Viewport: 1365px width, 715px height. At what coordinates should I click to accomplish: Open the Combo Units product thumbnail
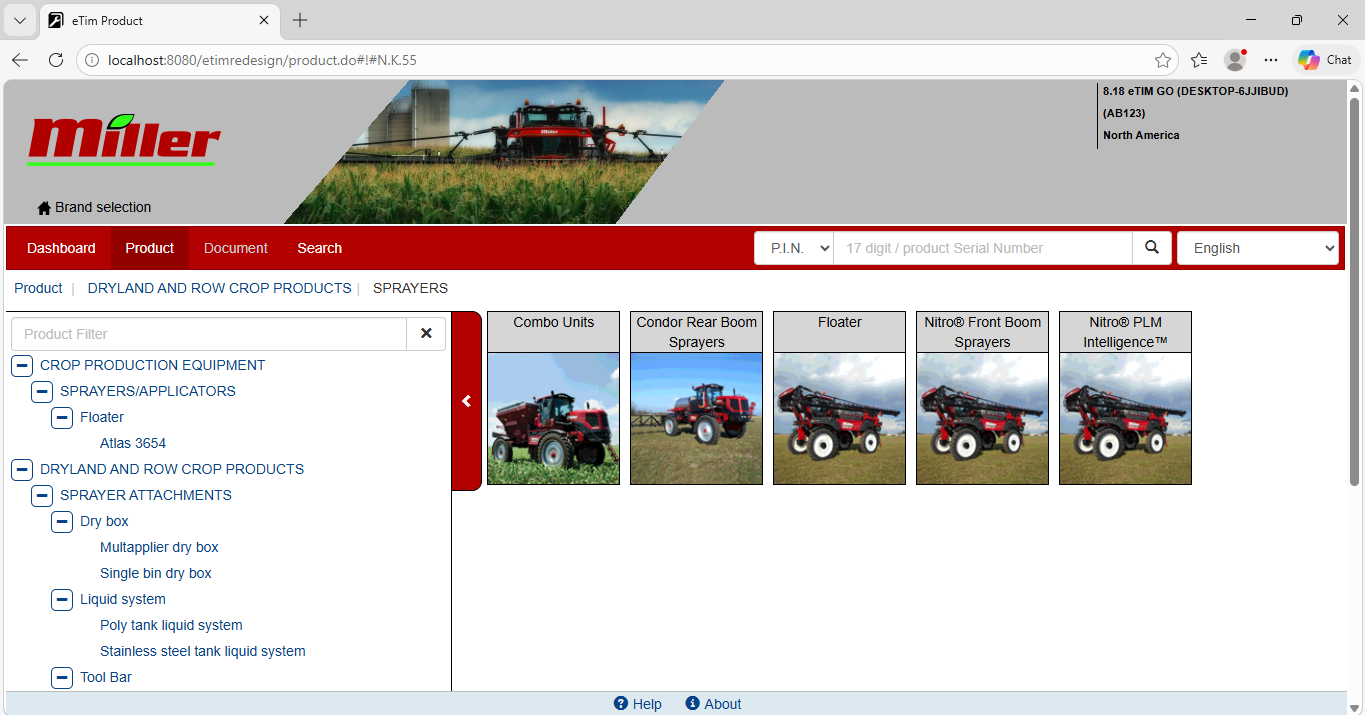(x=553, y=398)
